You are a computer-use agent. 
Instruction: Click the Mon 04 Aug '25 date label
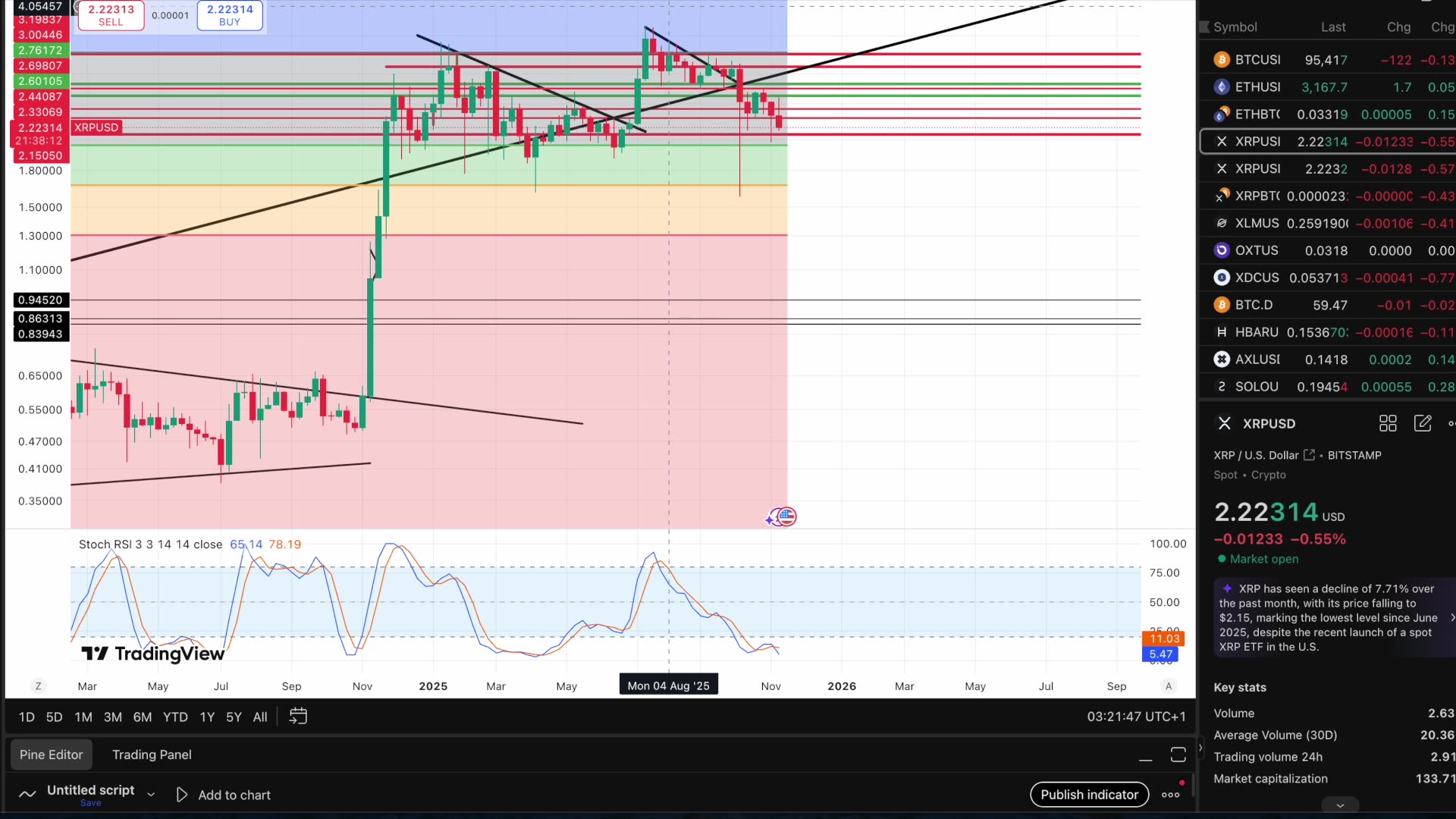(x=668, y=686)
